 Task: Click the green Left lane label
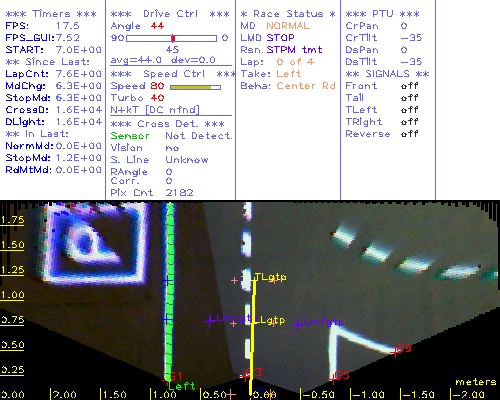click(181, 386)
